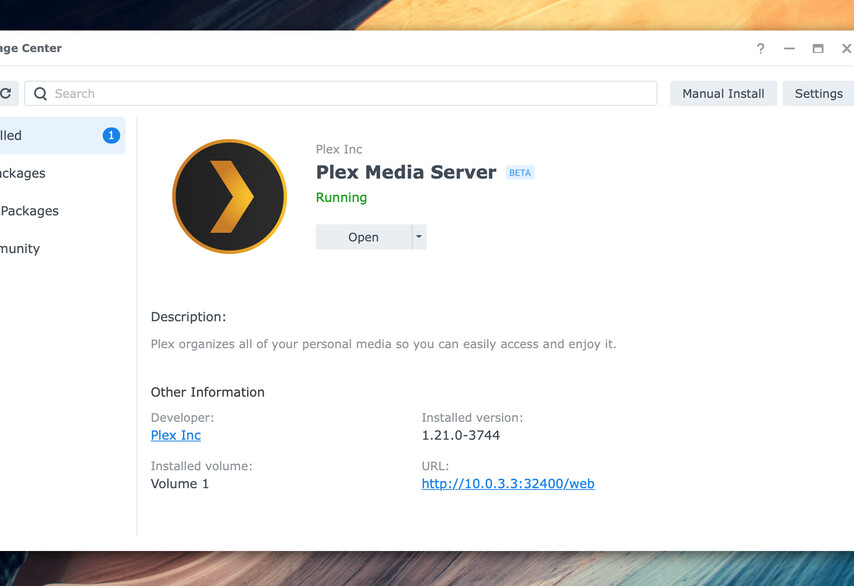Click the Package Center window title
This screenshot has height=586, width=854.
31,48
